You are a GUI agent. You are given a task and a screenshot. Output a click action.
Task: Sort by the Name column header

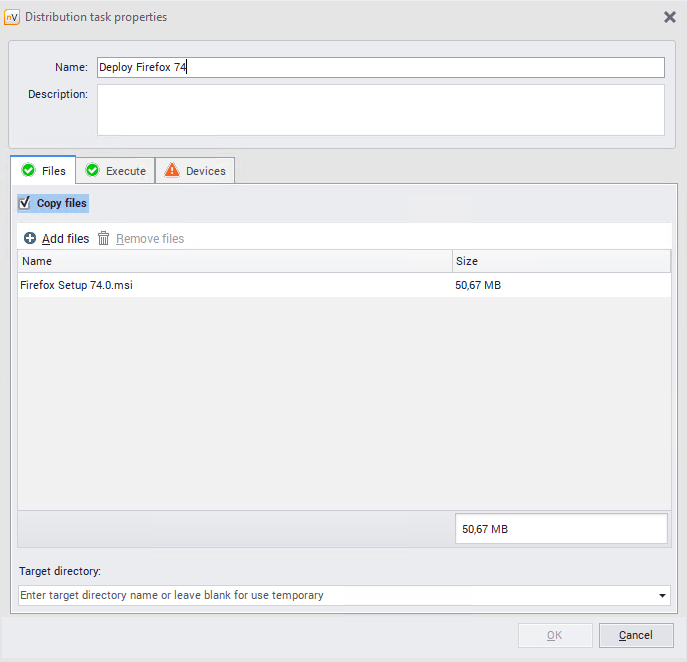(235, 261)
